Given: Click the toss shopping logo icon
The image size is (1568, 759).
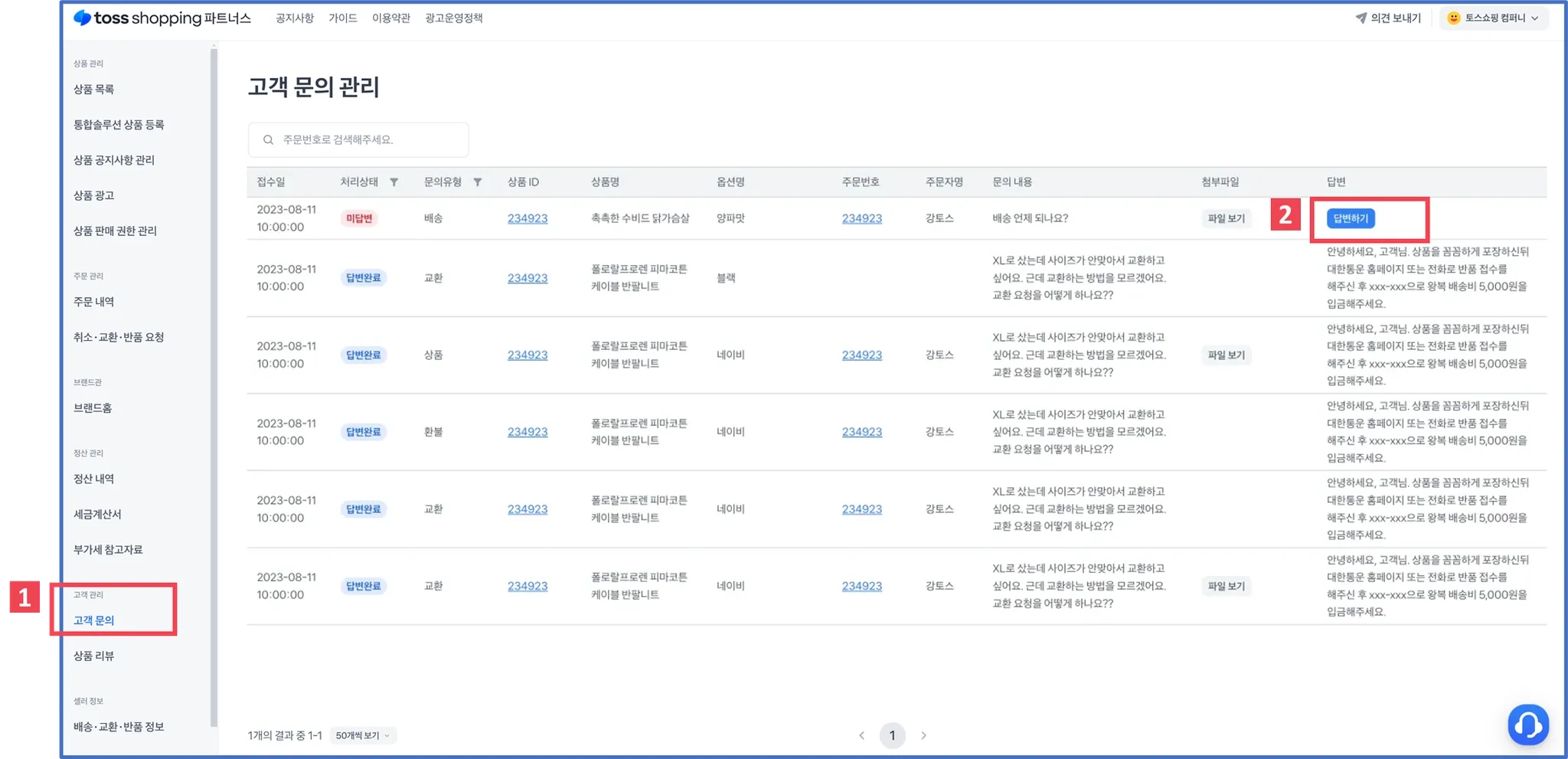Looking at the screenshot, I should (x=83, y=18).
